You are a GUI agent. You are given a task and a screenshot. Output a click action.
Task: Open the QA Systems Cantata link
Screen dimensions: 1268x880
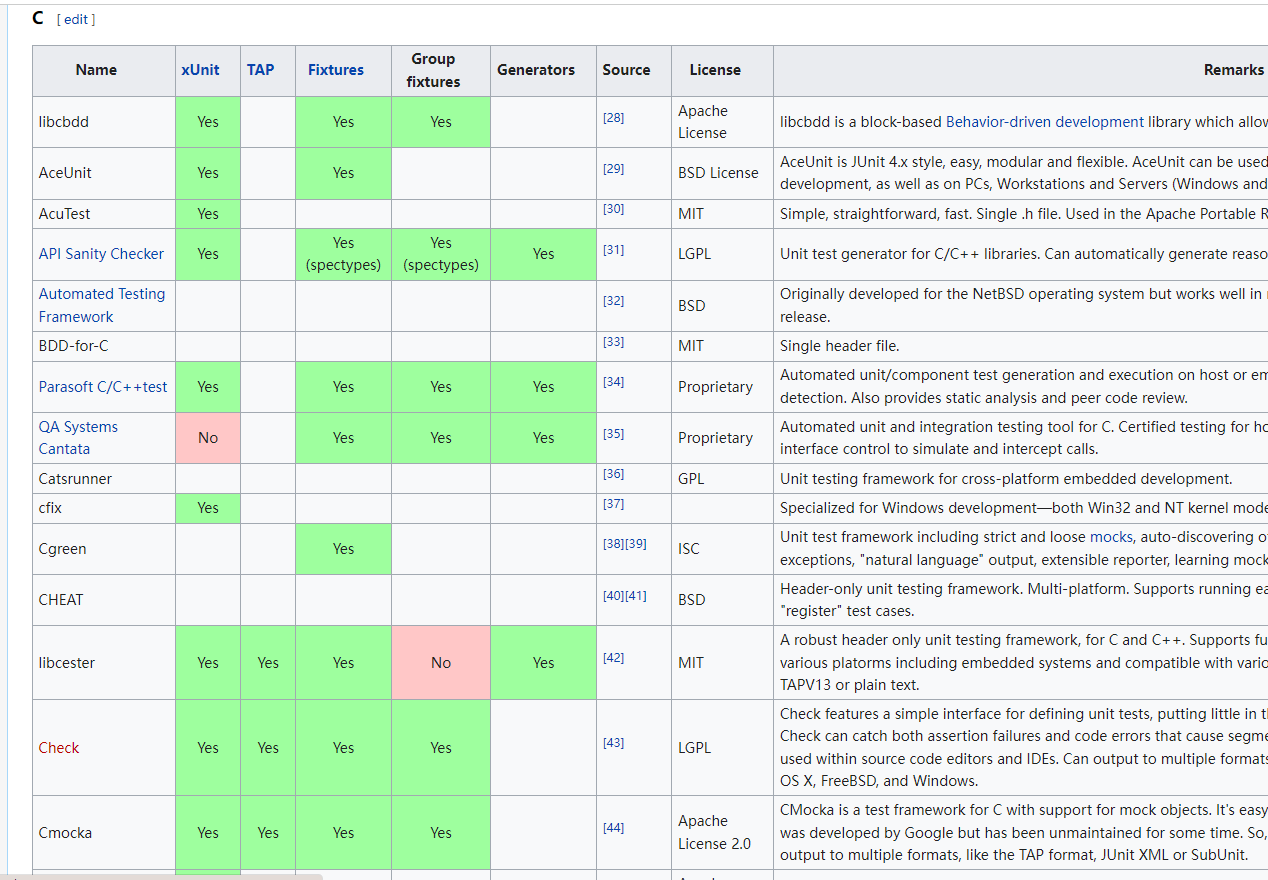(x=78, y=438)
